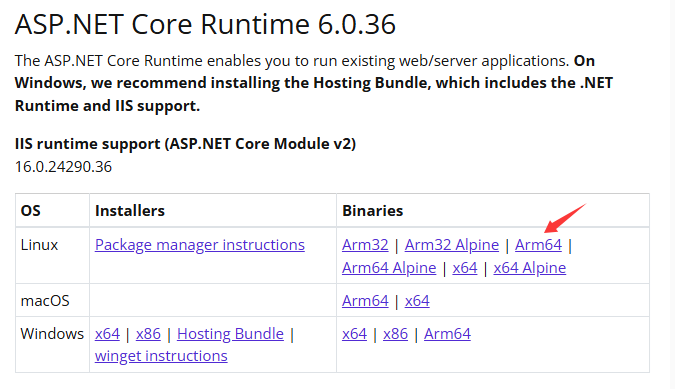Download the Linux Arm64 Alpine binary
675x389 pixels.
click(389, 268)
